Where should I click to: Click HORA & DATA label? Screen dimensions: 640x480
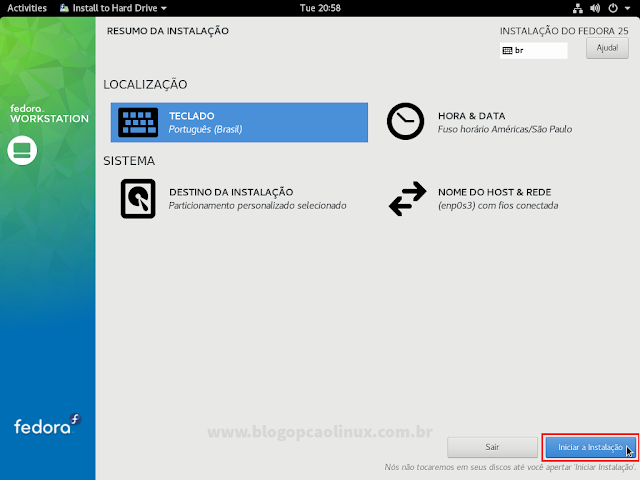(x=471, y=116)
